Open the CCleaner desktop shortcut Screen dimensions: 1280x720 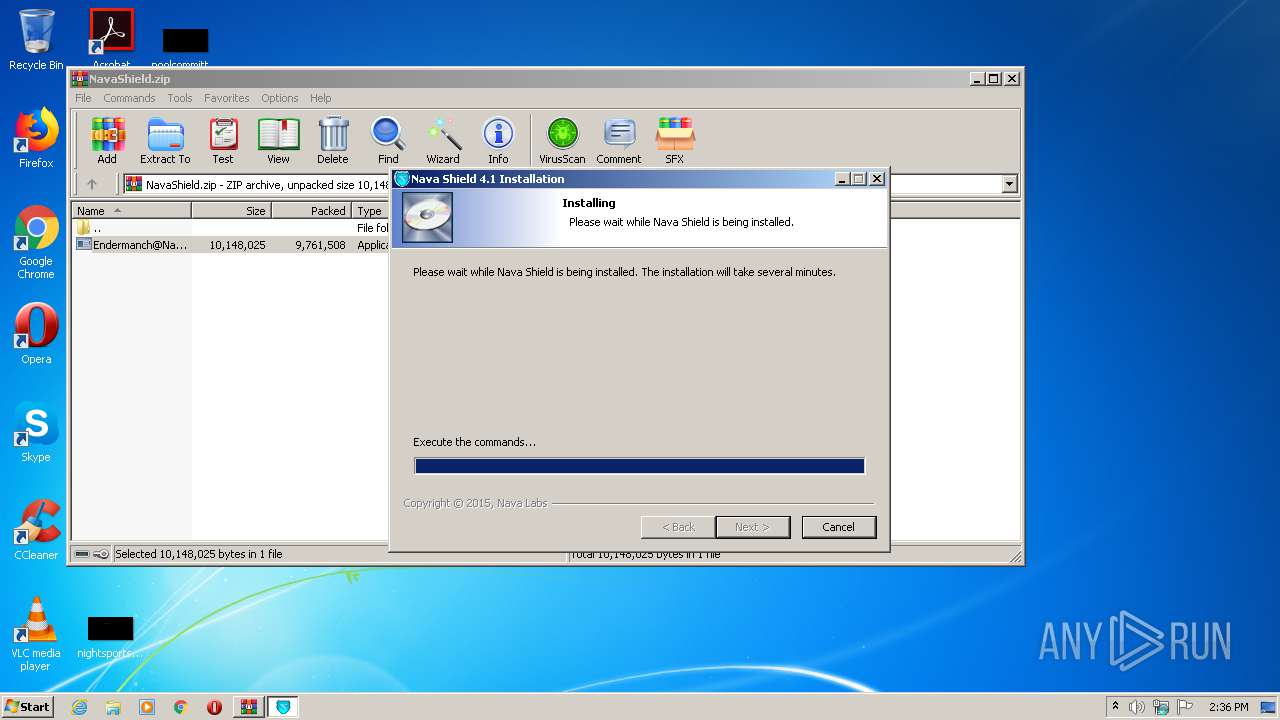coord(36,530)
